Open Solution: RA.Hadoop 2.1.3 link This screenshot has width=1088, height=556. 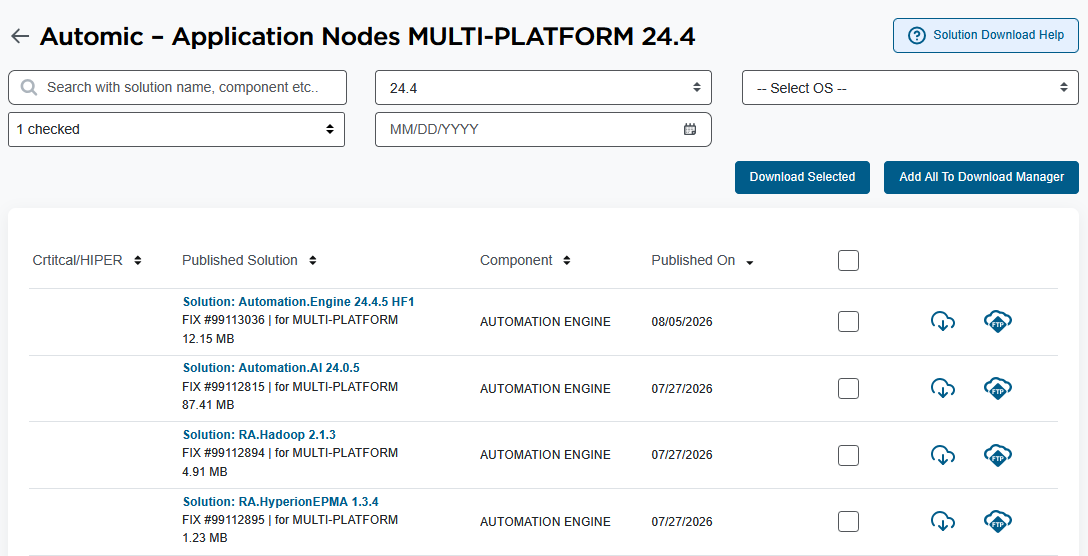260,435
